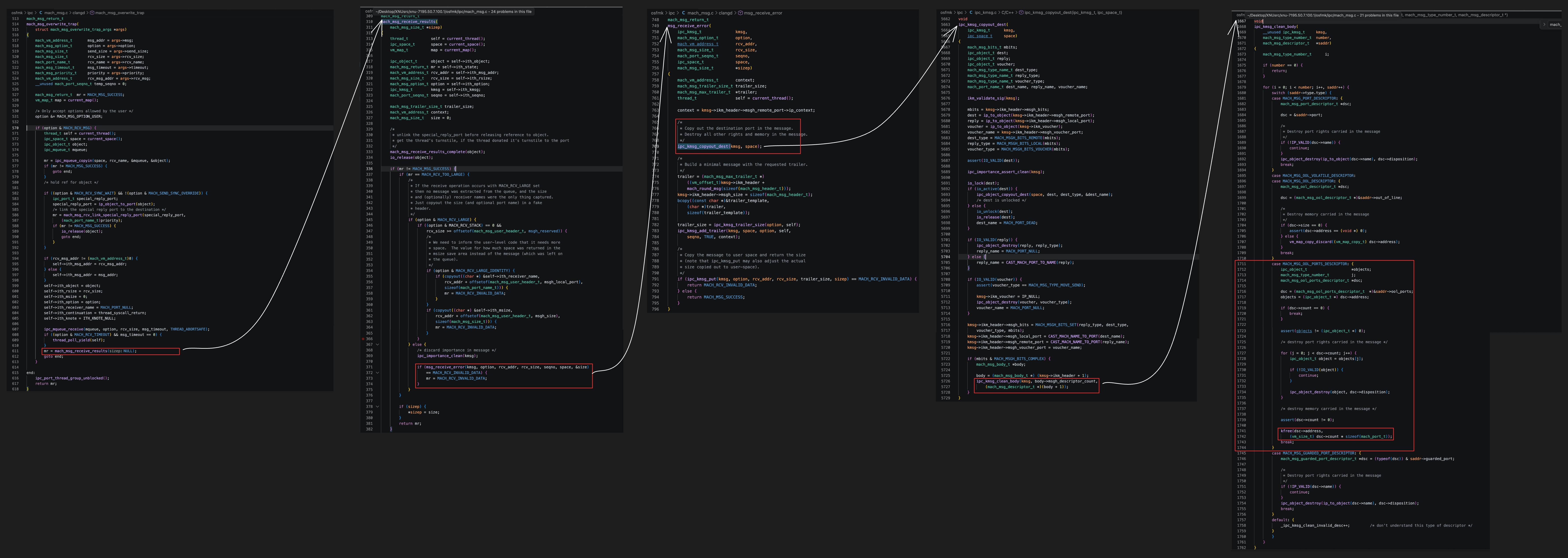Open the osfmk breadcrumb in the msg_receive_error panel
This screenshot has width=1568, height=558.
pos(657,13)
